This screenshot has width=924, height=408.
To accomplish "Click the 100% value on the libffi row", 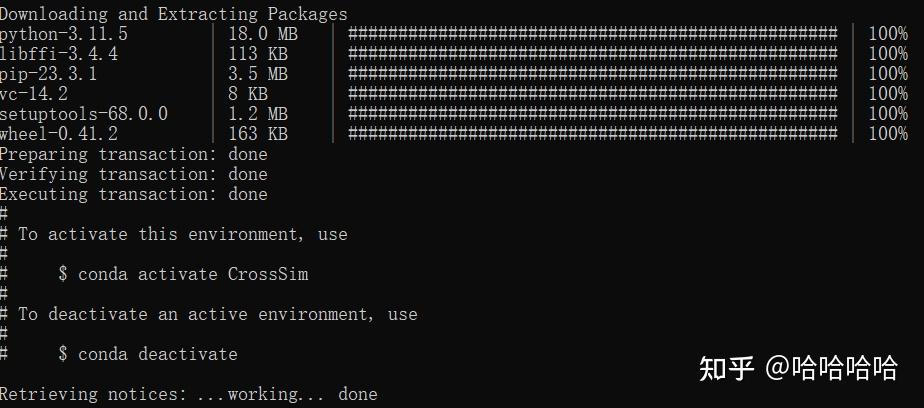I will click(888, 54).
